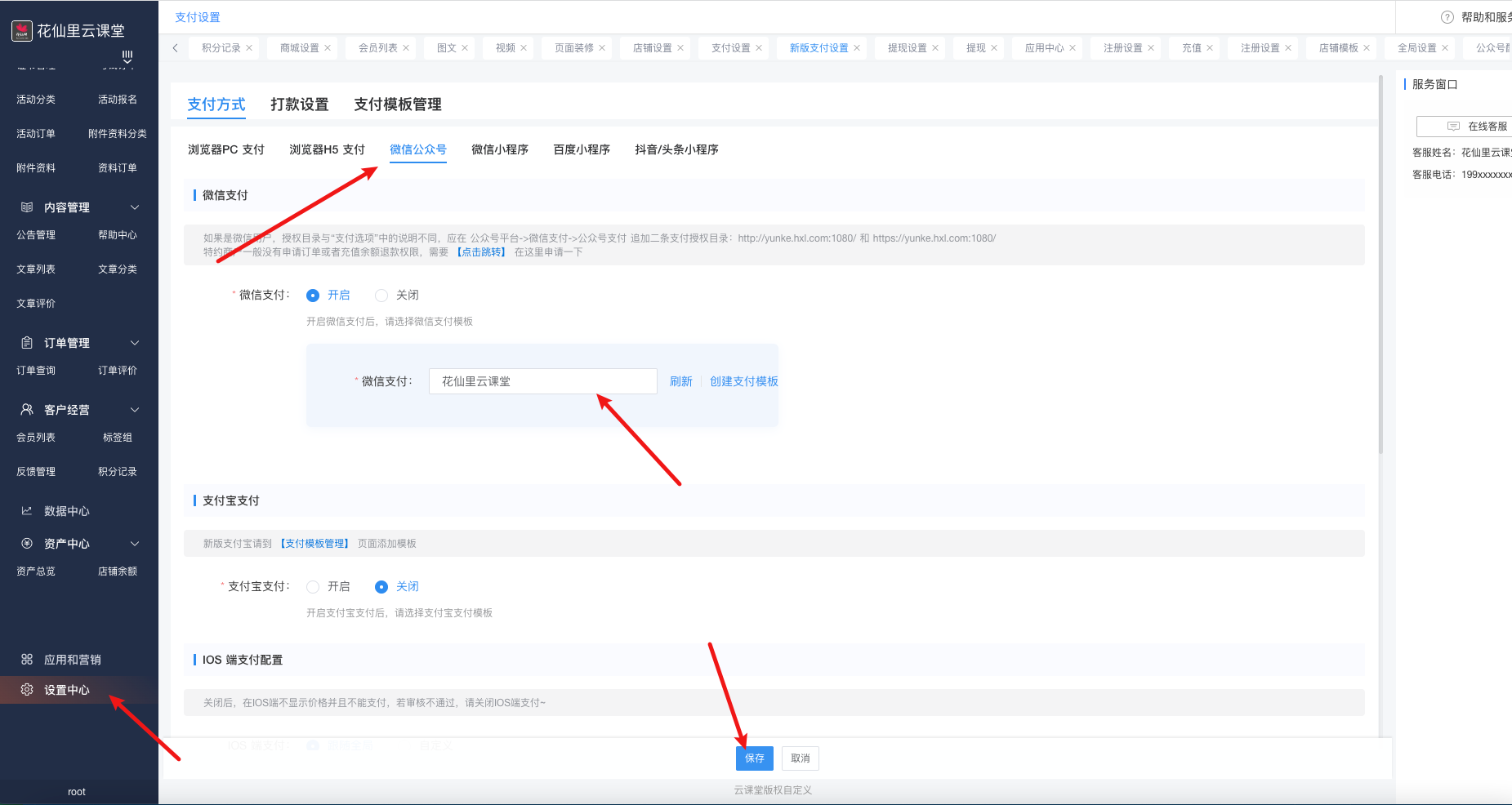Open 活动报名 in sidebar
1512x805 pixels.
coord(118,100)
